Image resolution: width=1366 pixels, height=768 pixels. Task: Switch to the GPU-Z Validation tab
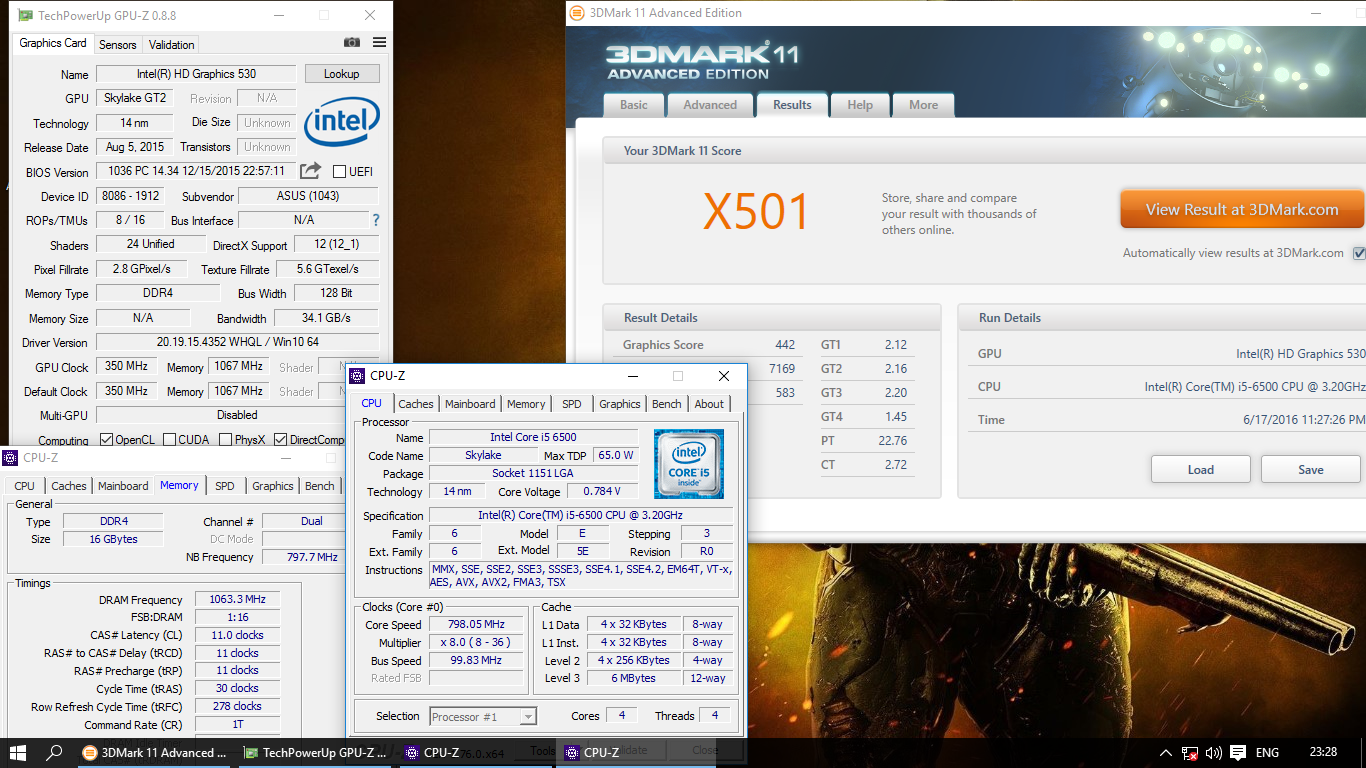(x=172, y=44)
